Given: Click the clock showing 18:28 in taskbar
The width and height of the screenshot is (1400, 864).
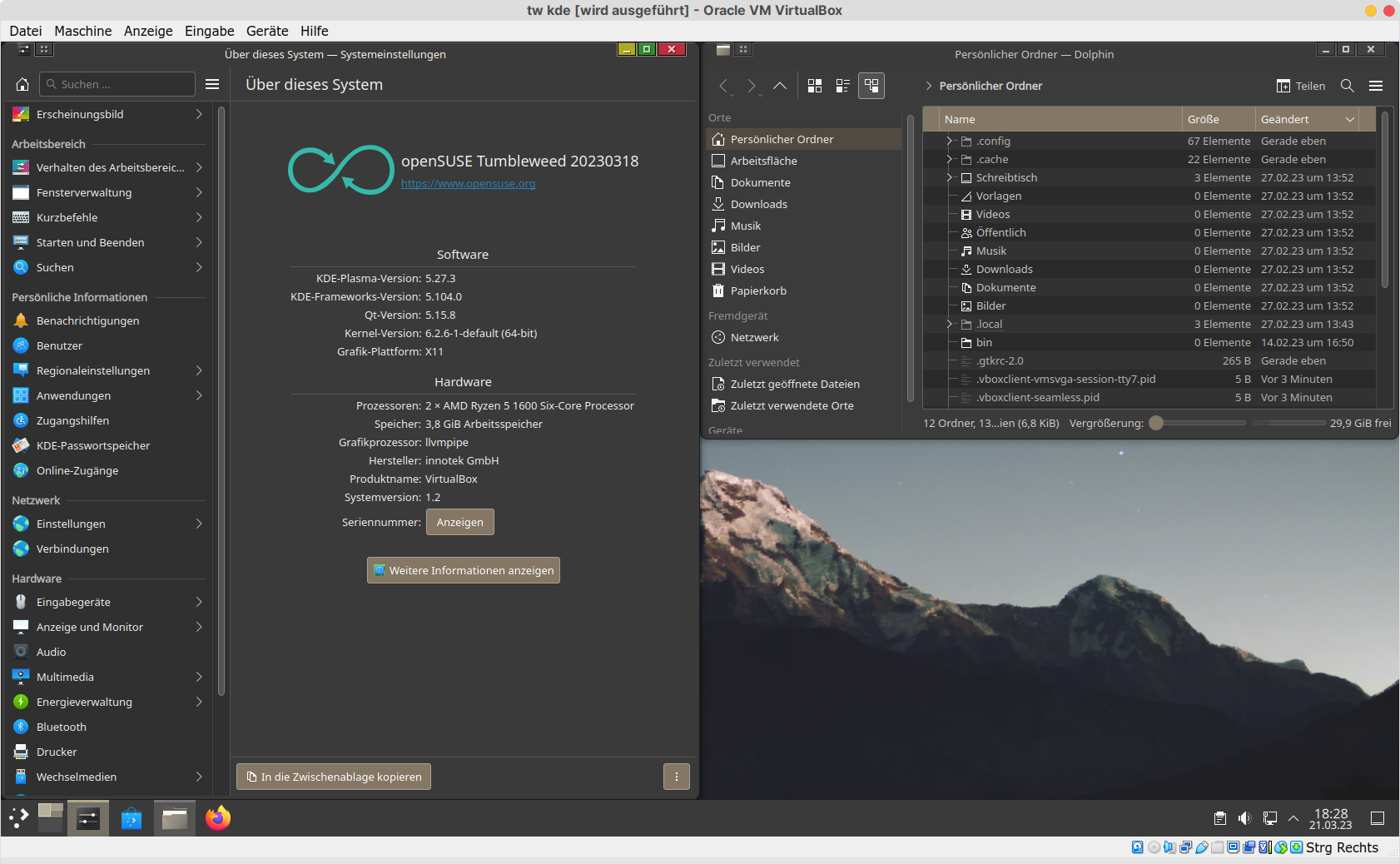Looking at the screenshot, I should click(x=1330, y=818).
